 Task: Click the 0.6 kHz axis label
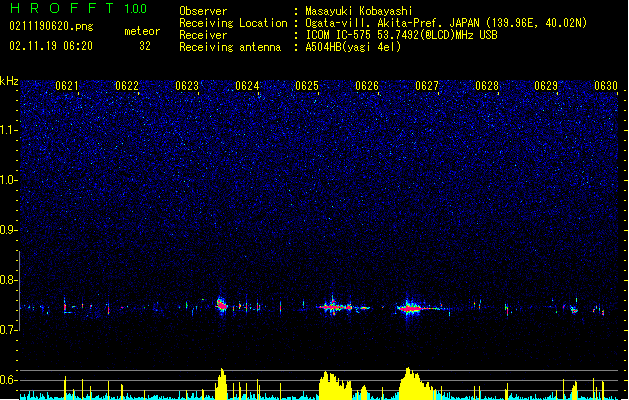click(9, 380)
